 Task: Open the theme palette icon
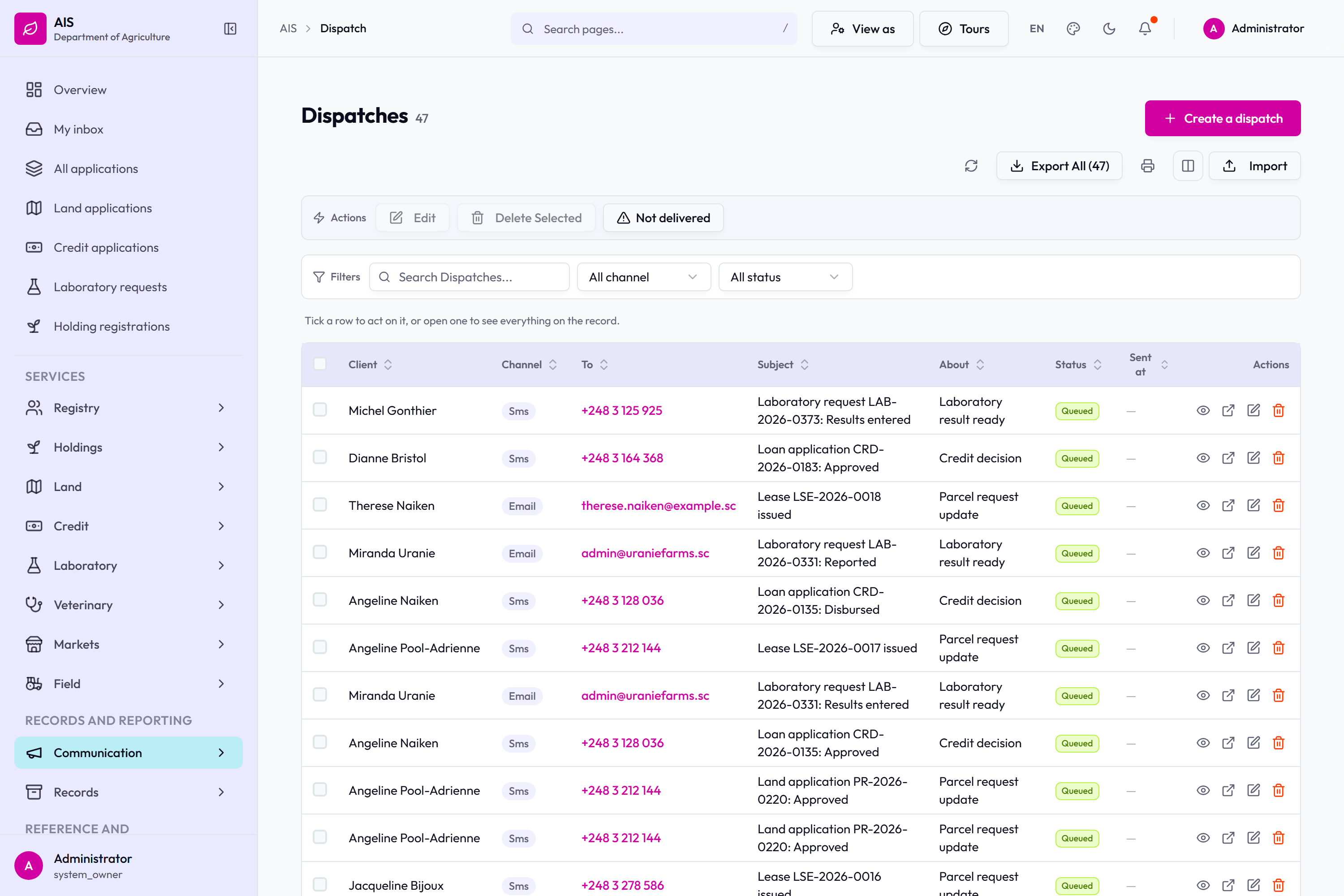point(1073,29)
